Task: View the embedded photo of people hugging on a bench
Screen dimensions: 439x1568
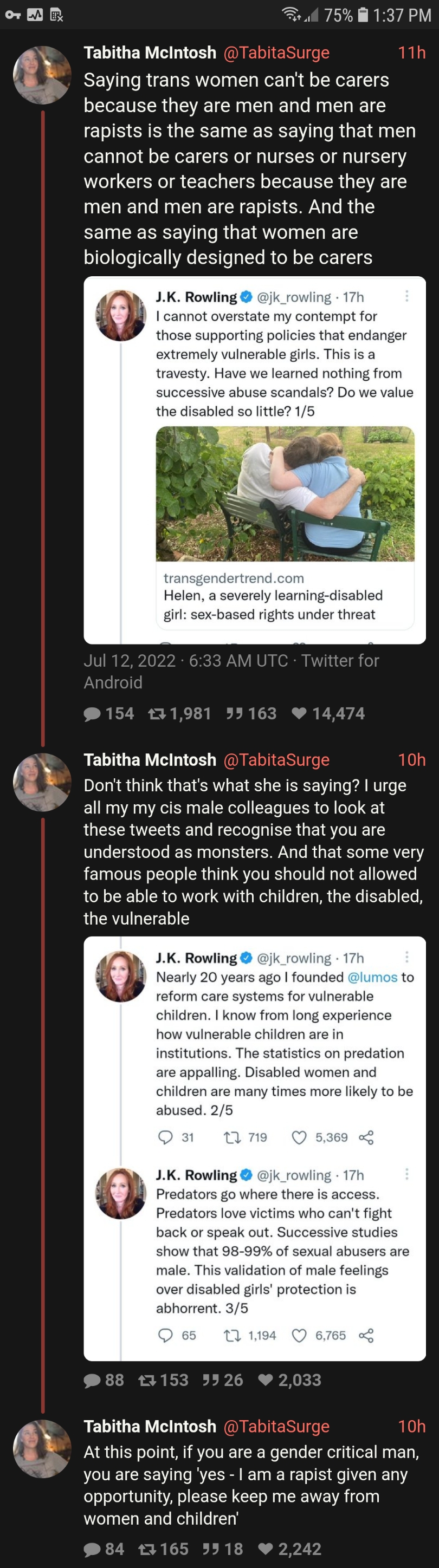Action: 285,493
